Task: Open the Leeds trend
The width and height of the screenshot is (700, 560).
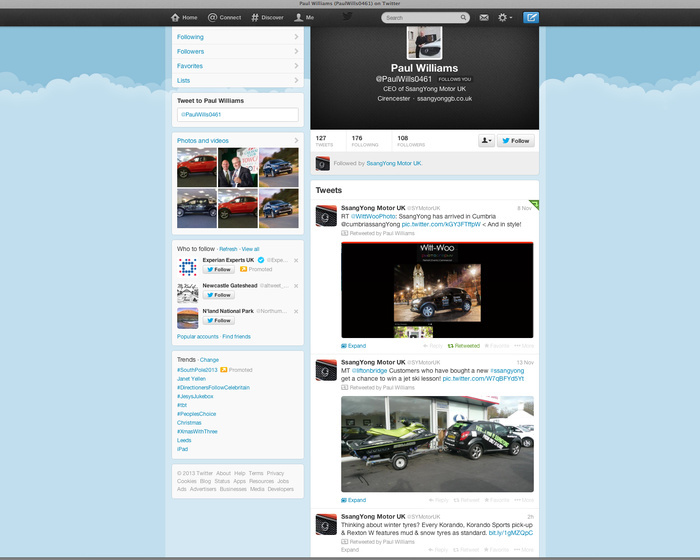Action: coord(184,440)
